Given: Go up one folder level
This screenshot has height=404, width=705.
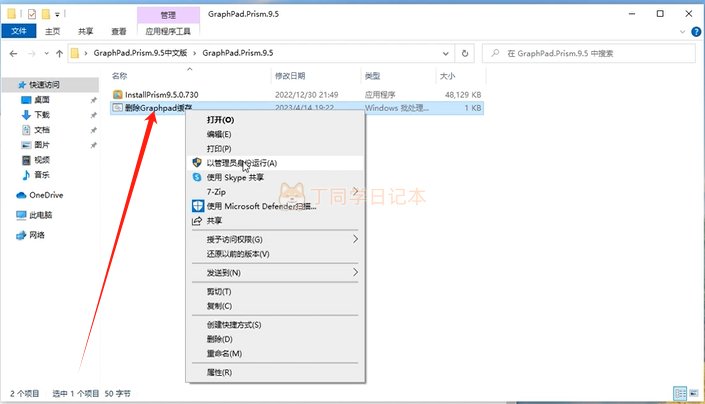Looking at the screenshot, I should click(59, 53).
